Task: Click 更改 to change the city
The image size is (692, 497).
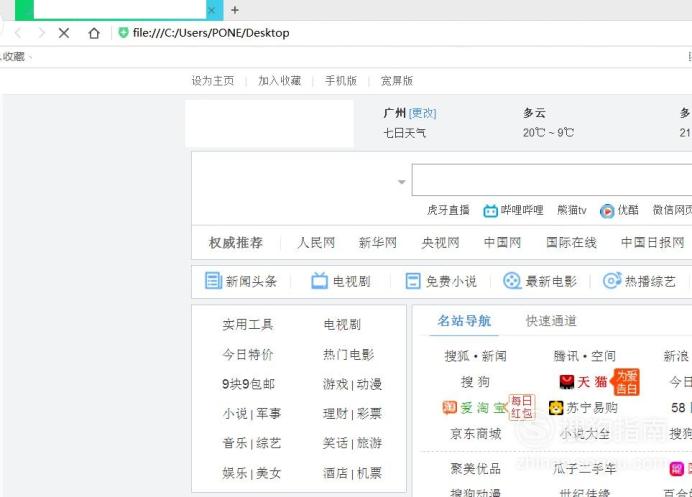Action: [x=422, y=113]
